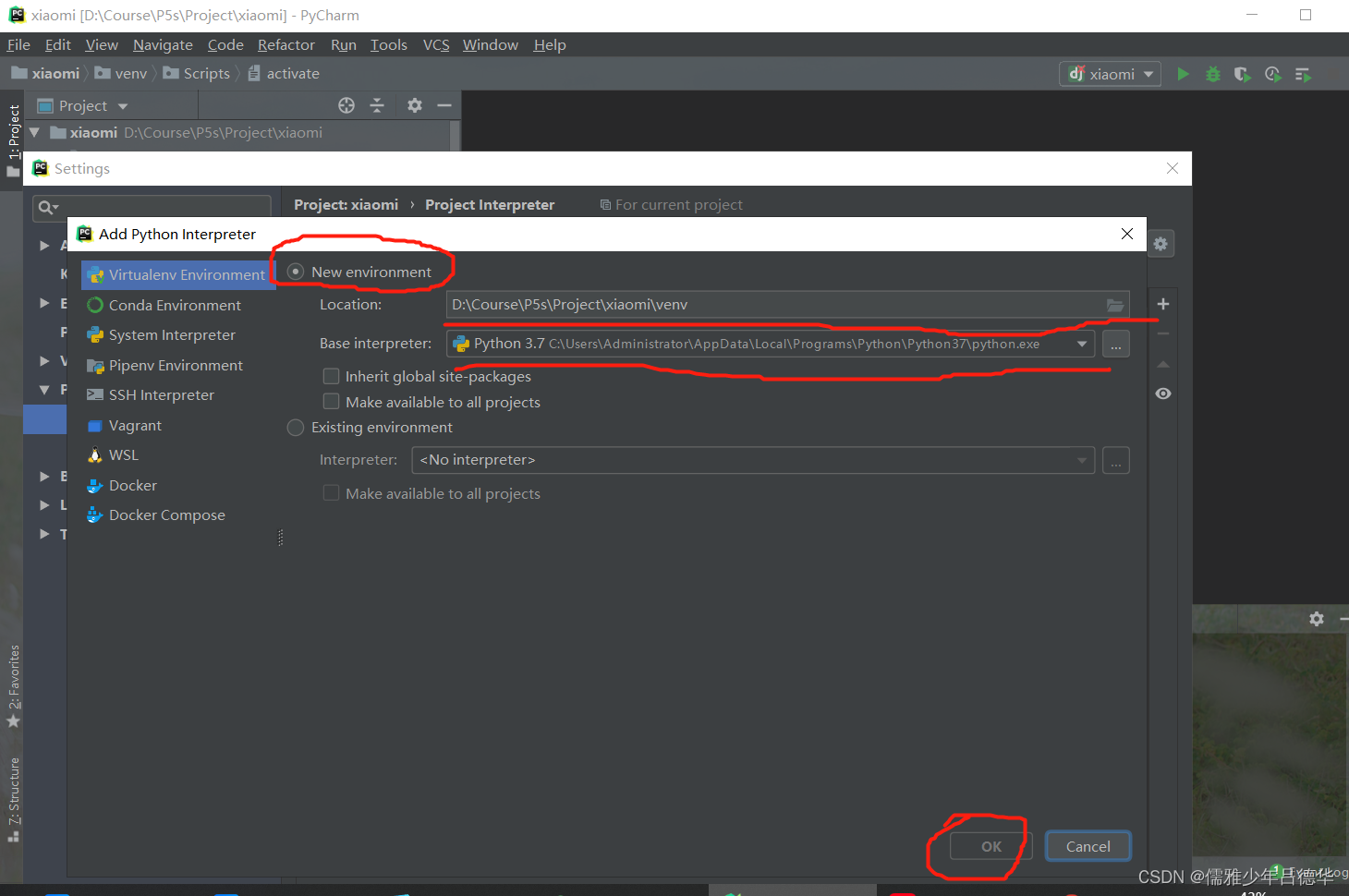Select Virtualenv Environment in interpreter list
Image resolution: width=1349 pixels, height=896 pixels.
(177, 274)
